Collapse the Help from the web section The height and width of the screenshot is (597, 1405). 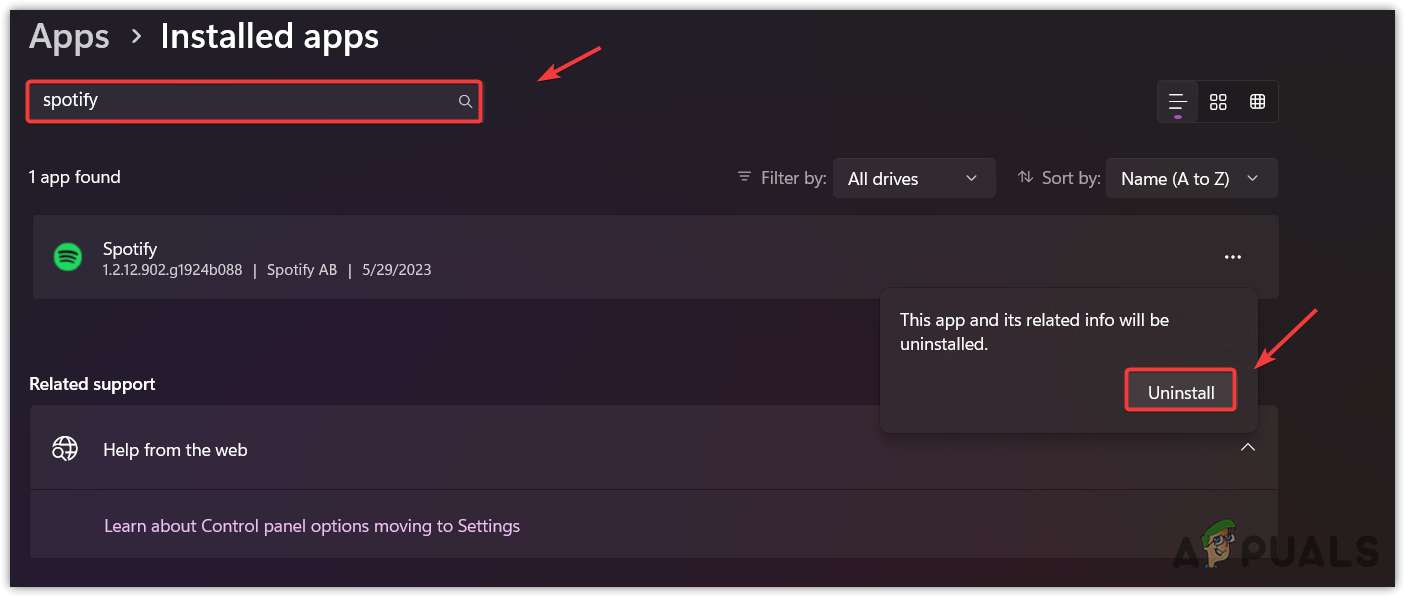(x=1248, y=448)
